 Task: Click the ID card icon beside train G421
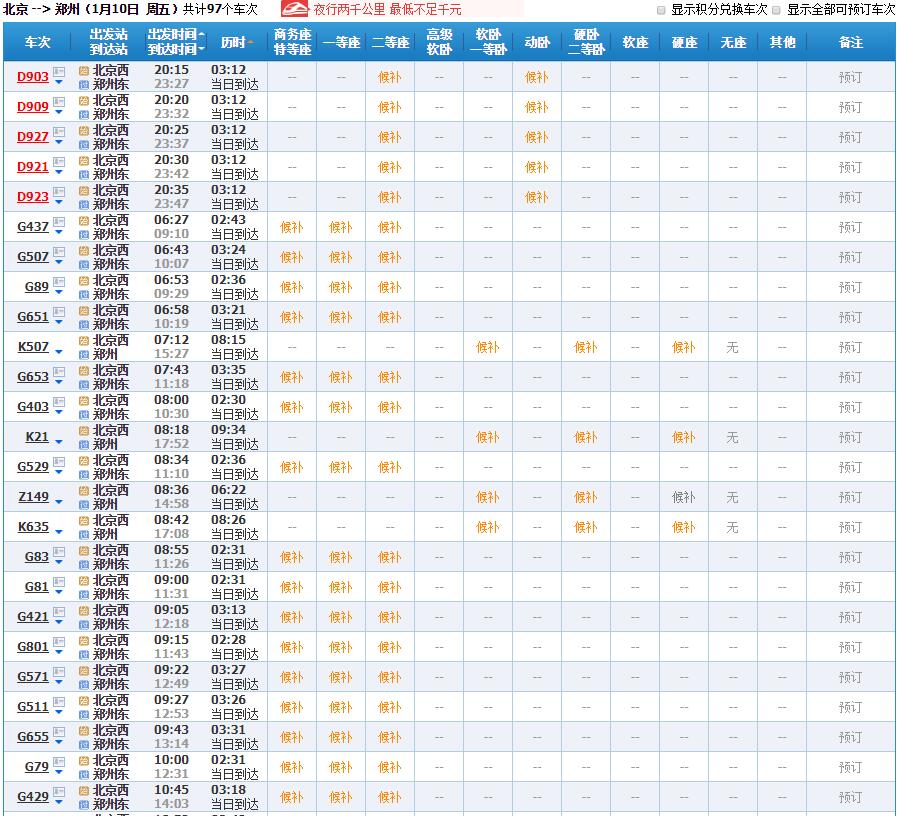pos(59,612)
